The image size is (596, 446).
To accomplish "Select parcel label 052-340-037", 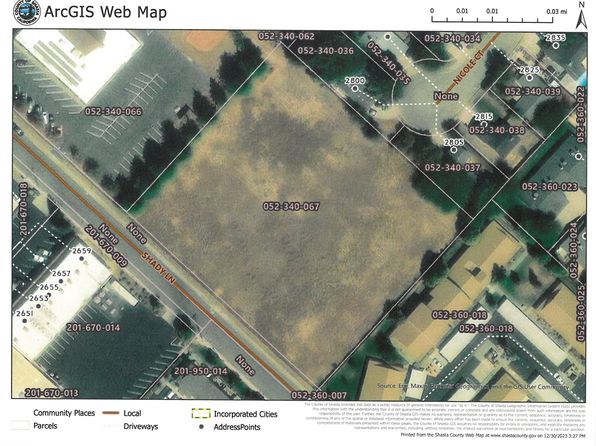I will pyautogui.click(x=452, y=168).
